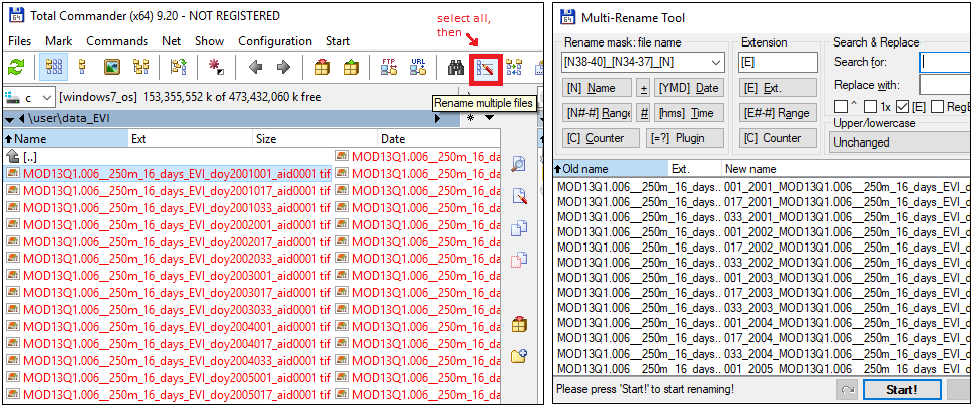Open the Commands menu

click(x=117, y=41)
